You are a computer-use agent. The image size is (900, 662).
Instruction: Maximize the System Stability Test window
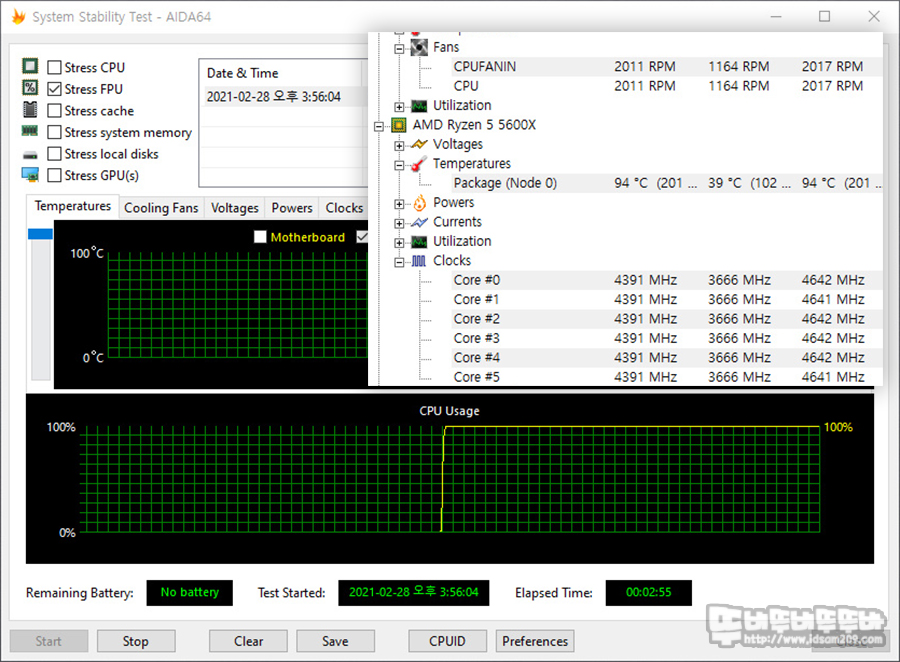824,16
